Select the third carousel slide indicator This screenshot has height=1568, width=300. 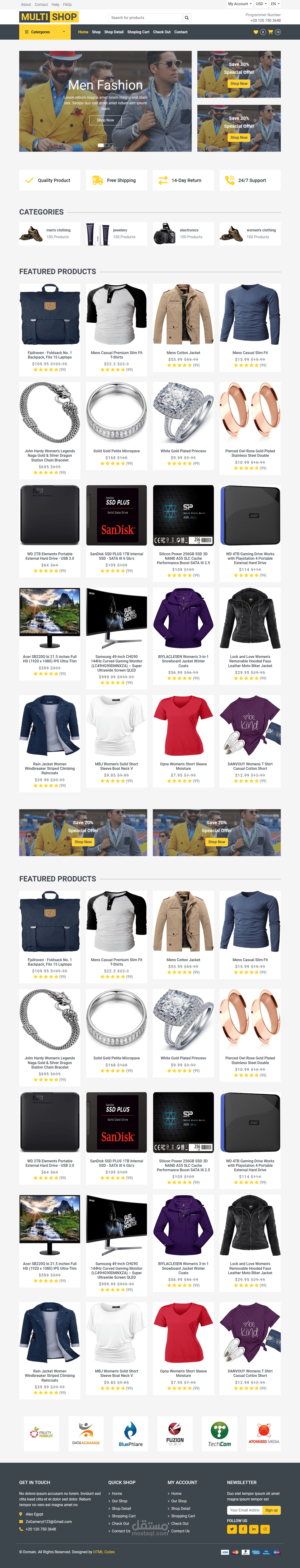[x=111, y=145]
